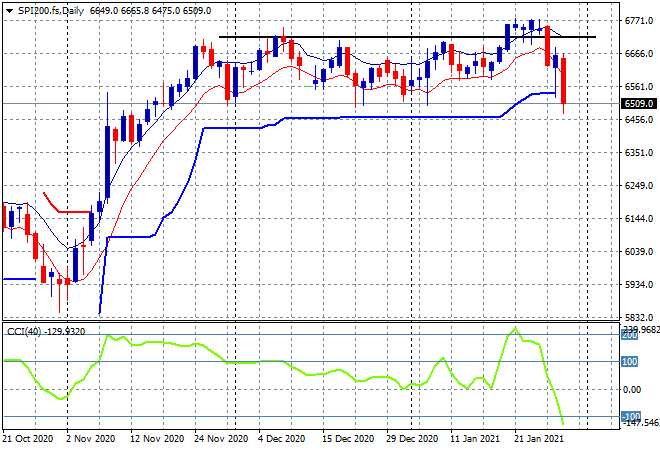This screenshot has width=660, height=450.
Task: Click the 6039.0 price axis label
Action: point(639,252)
